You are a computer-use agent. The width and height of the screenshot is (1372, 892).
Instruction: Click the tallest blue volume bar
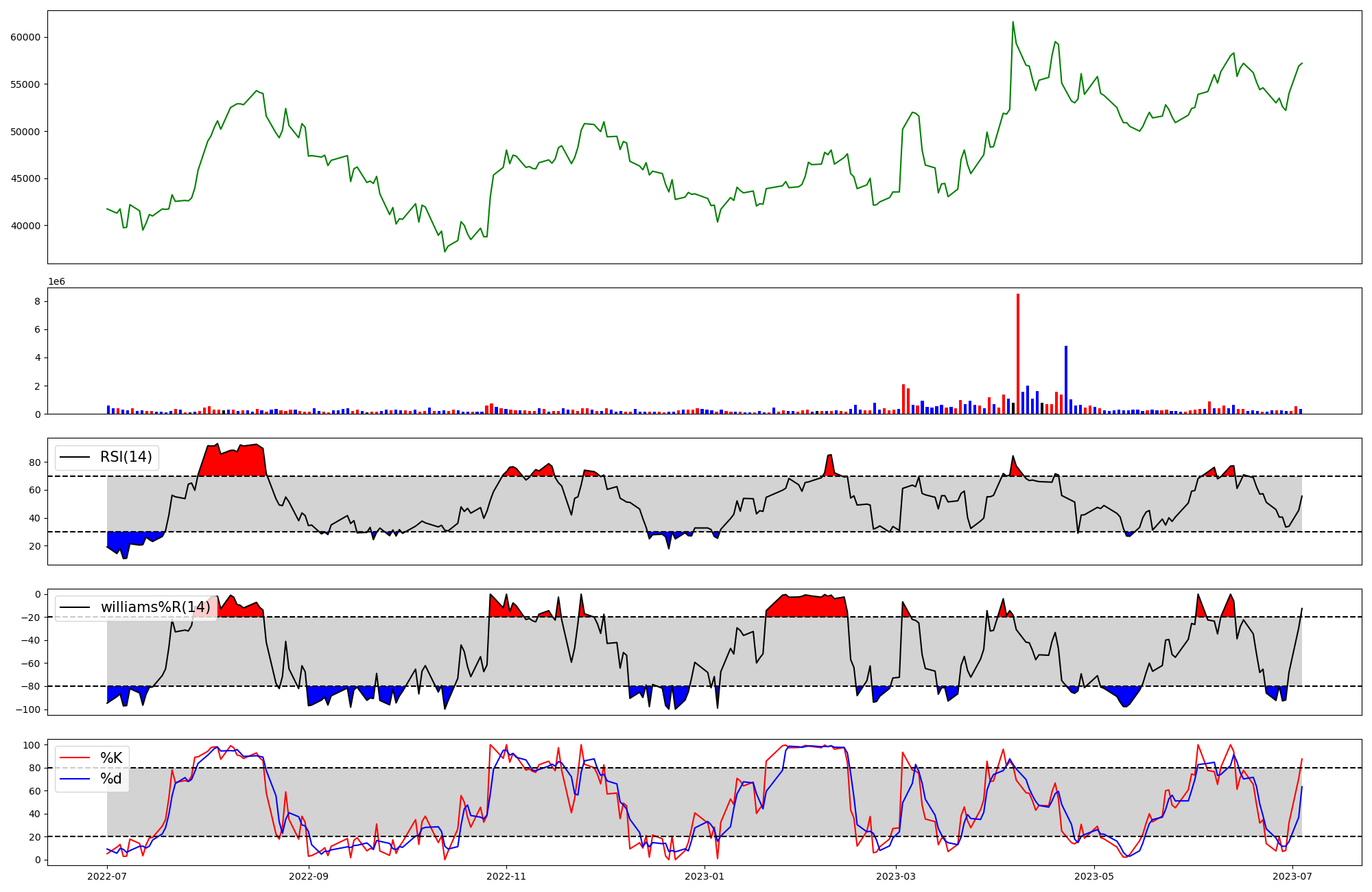pyautogui.click(x=1066, y=381)
